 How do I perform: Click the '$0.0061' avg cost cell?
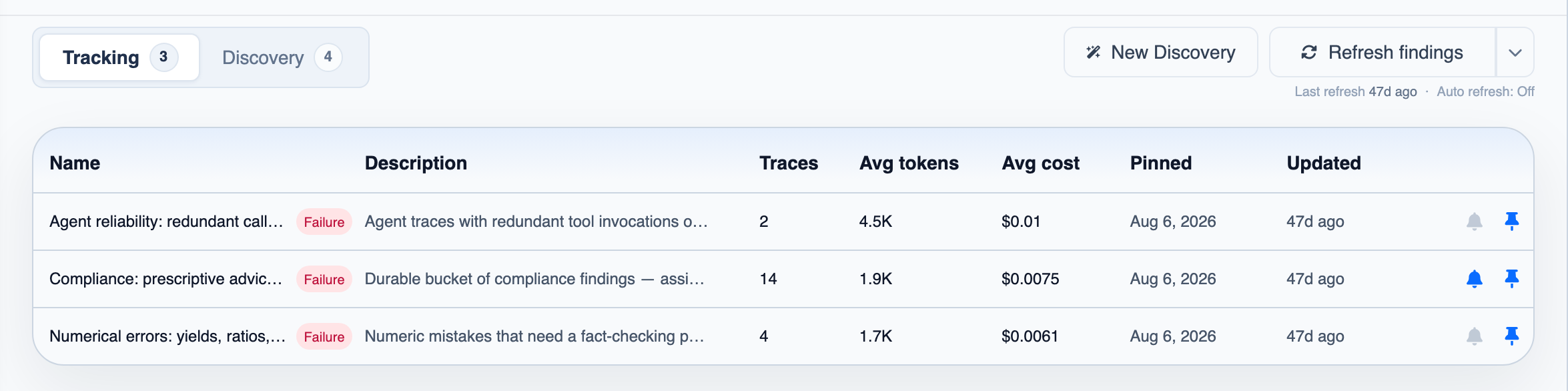(1030, 336)
